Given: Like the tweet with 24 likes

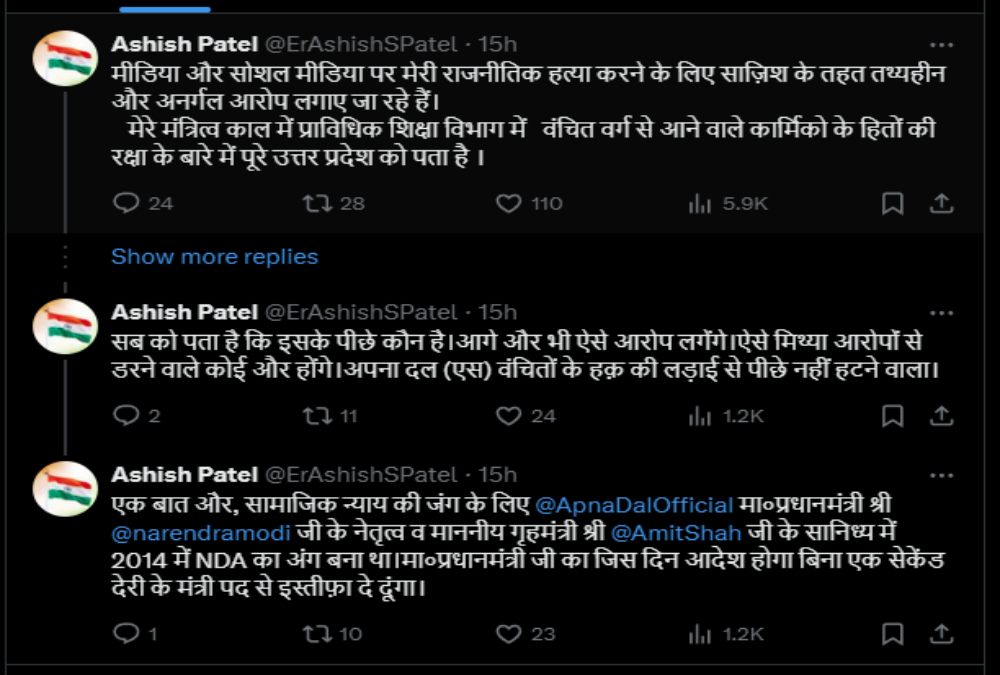Looking at the screenshot, I should 509,415.
